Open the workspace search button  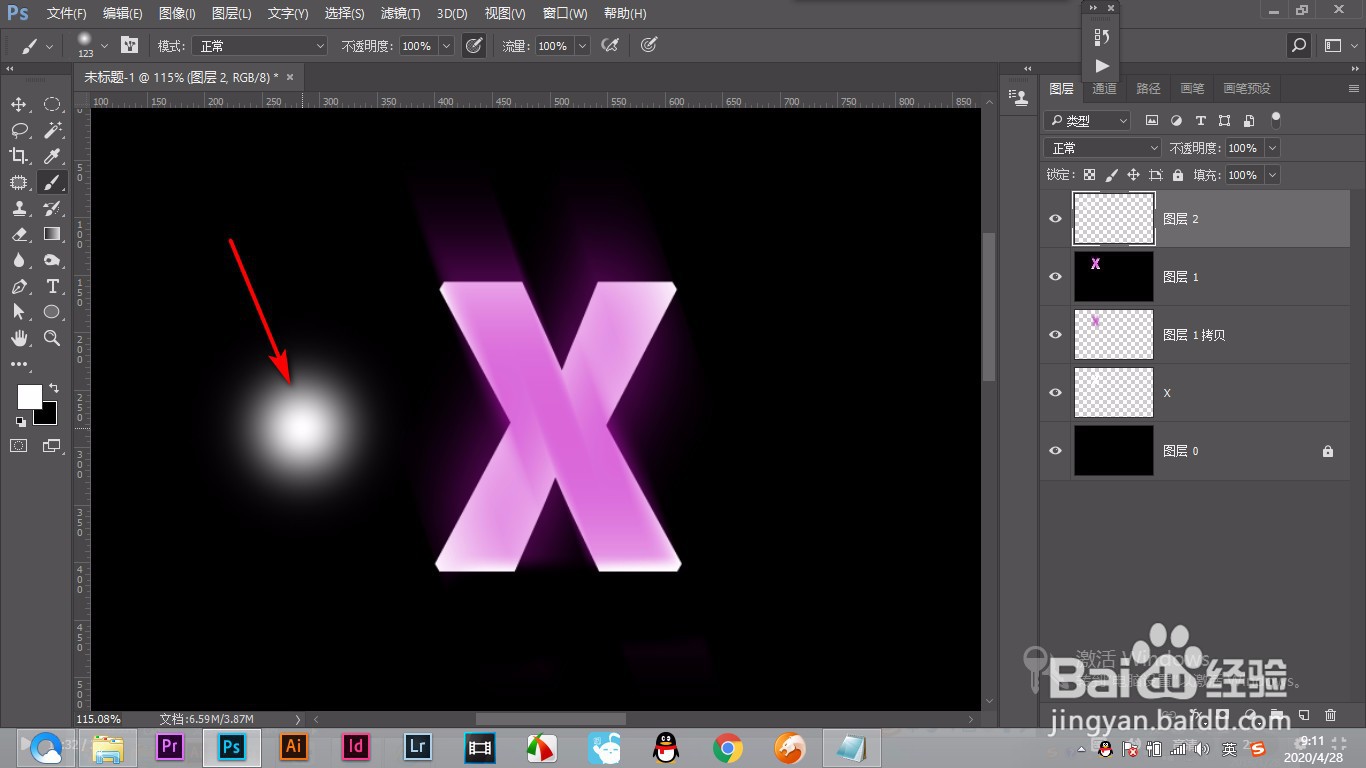pyautogui.click(x=1298, y=45)
